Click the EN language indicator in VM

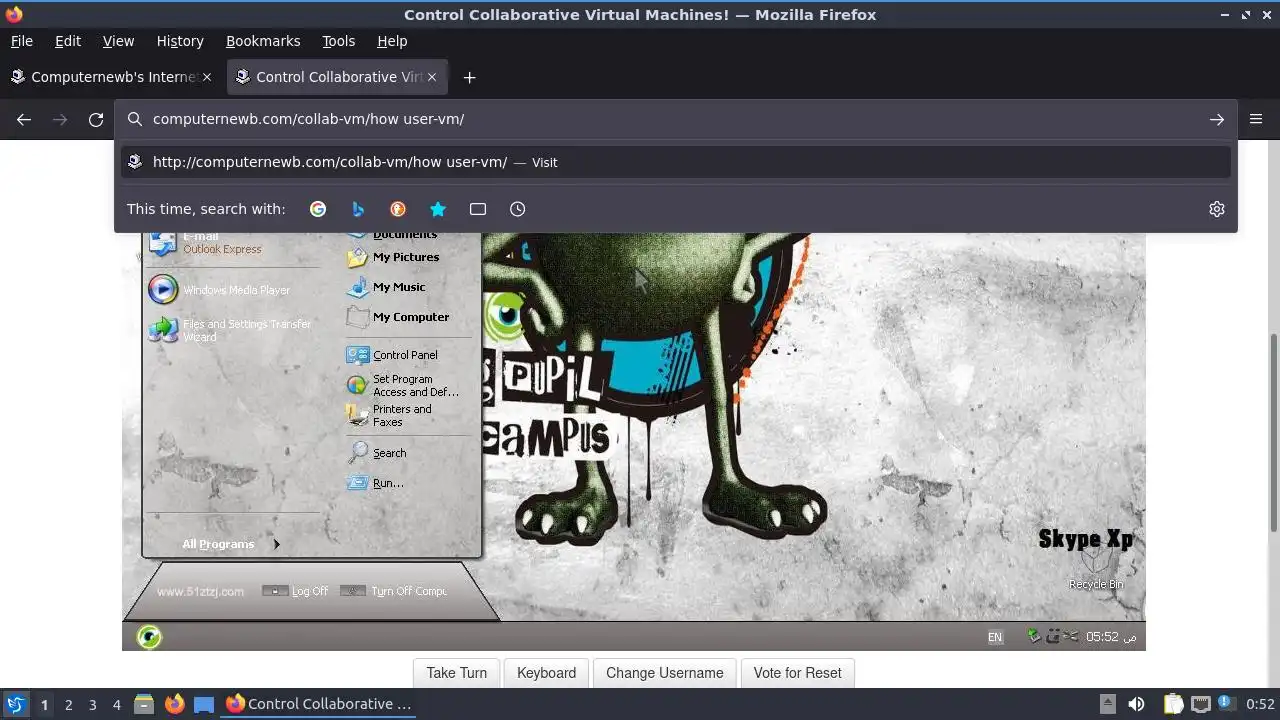pyautogui.click(x=995, y=637)
